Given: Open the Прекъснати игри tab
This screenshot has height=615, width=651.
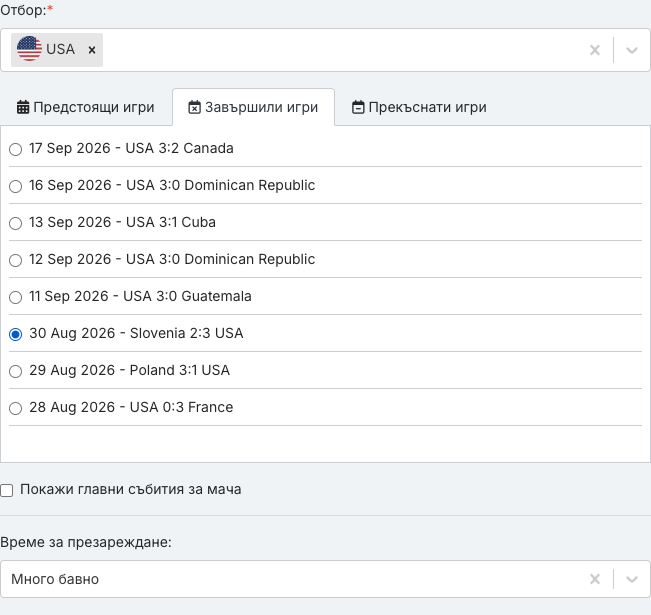Looking at the screenshot, I should pyautogui.click(x=419, y=107).
